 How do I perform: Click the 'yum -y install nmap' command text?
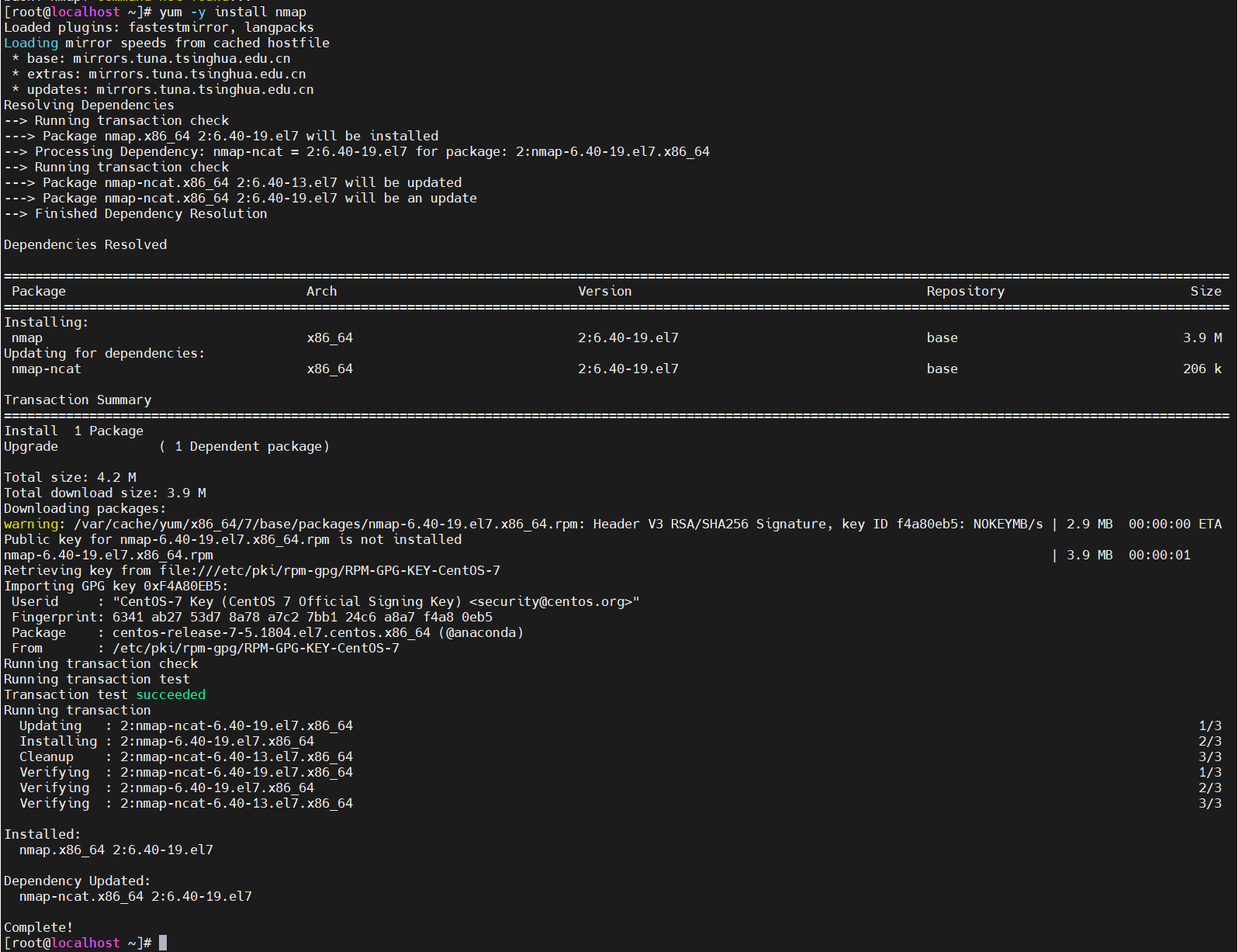pos(233,12)
